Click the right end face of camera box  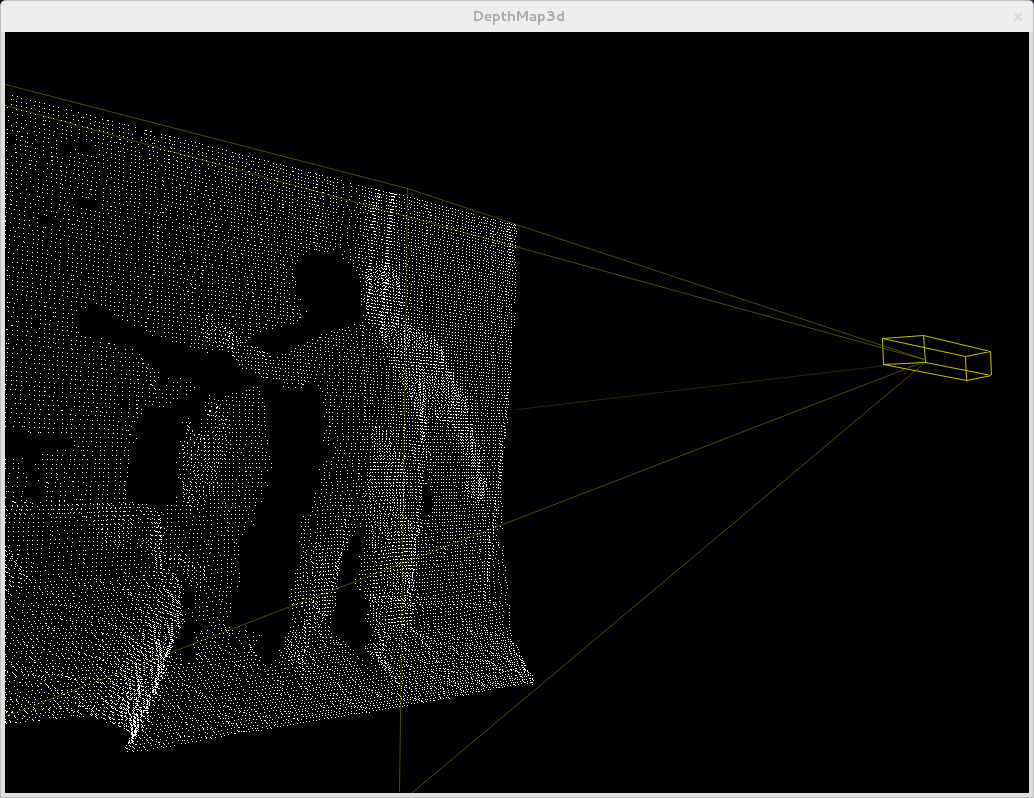click(977, 365)
